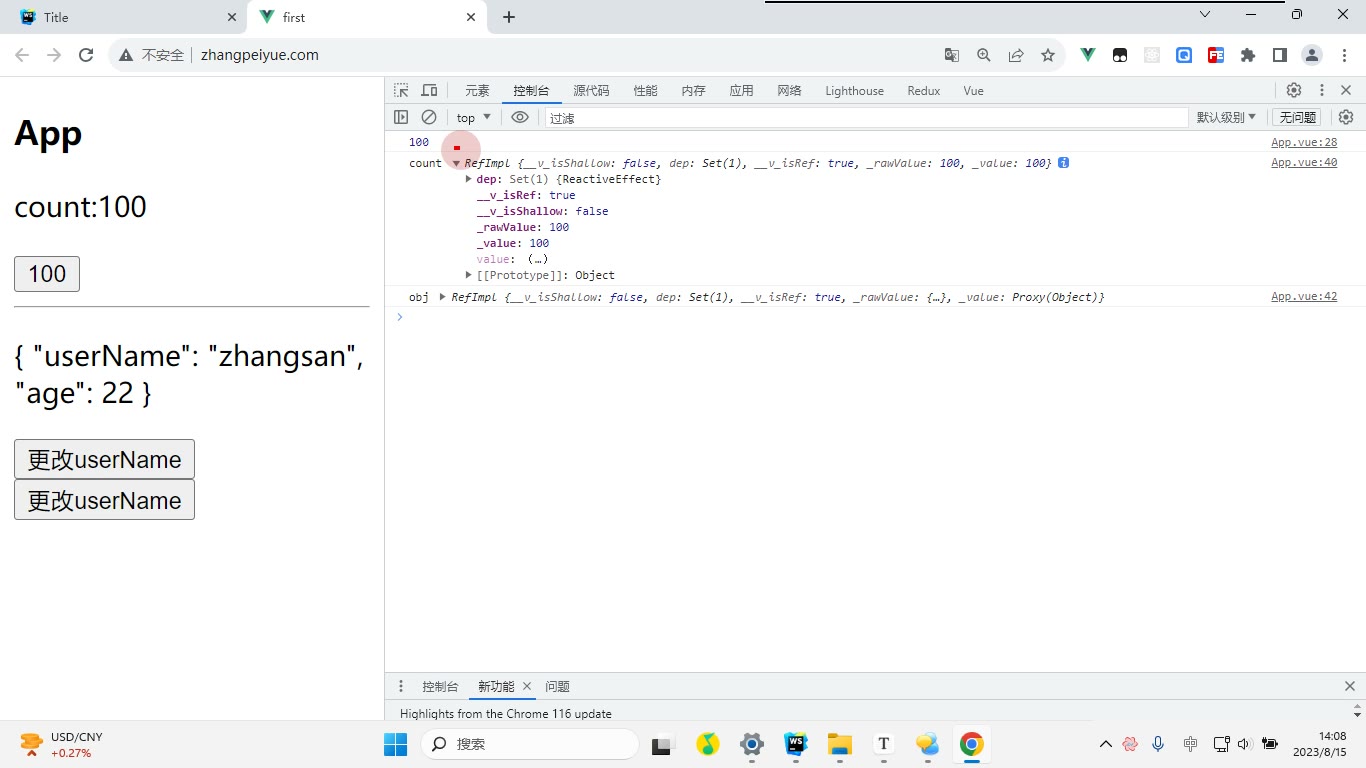Open the 网络 tab
The width and height of the screenshot is (1366, 768).
pyautogui.click(x=789, y=90)
